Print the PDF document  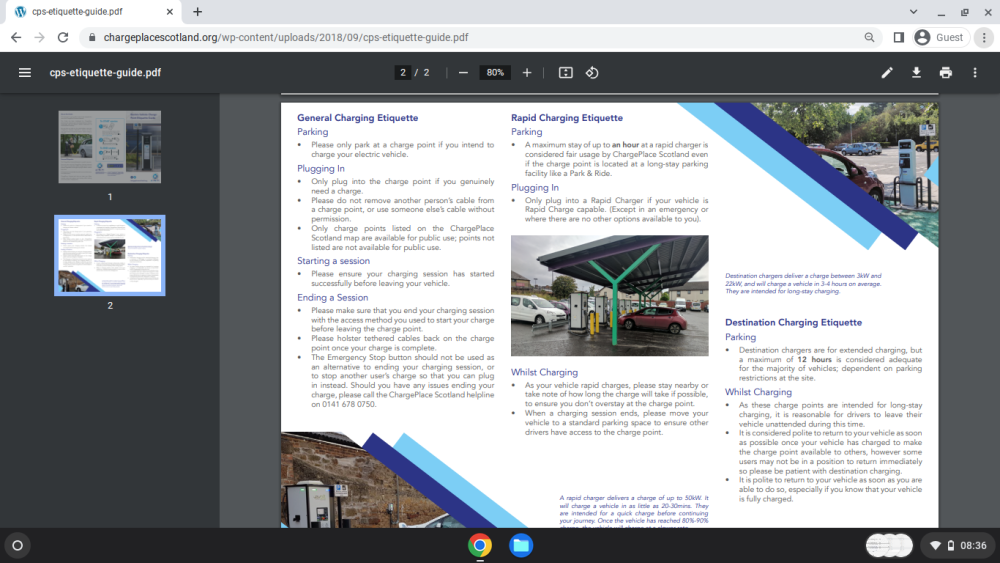tap(945, 73)
